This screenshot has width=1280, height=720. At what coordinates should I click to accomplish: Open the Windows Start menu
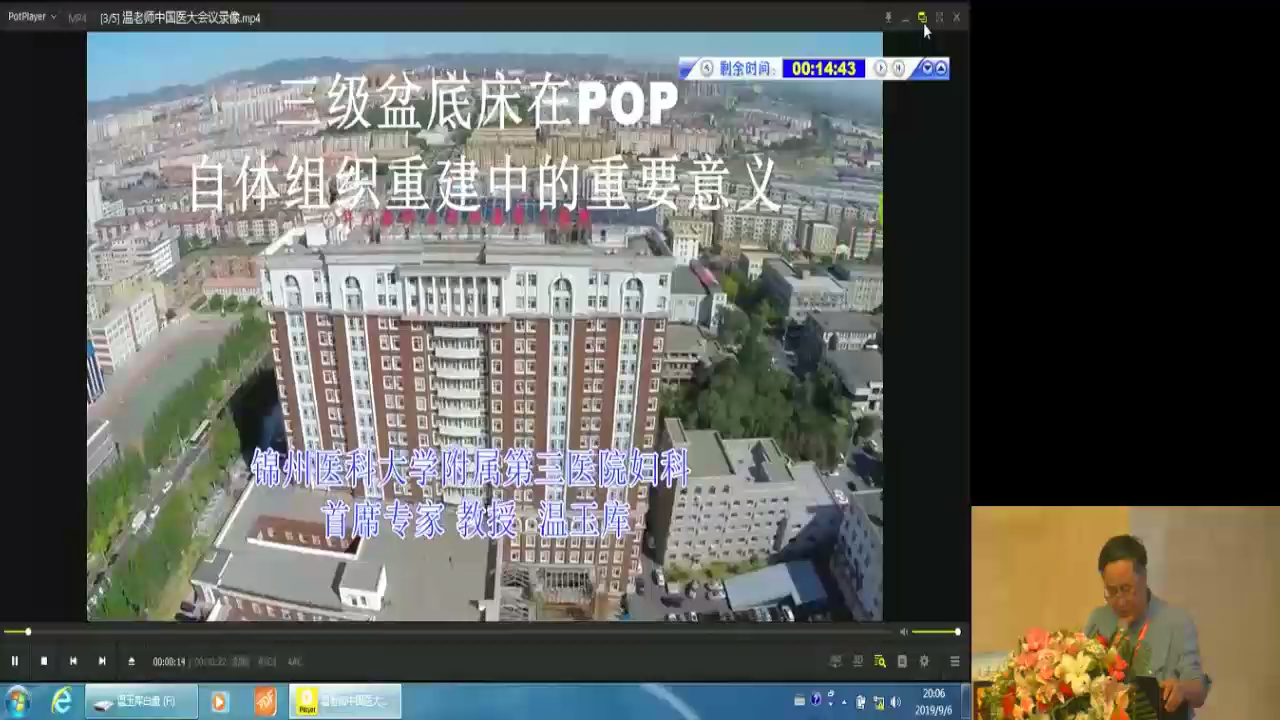pyautogui.click(x=18, y=701)
